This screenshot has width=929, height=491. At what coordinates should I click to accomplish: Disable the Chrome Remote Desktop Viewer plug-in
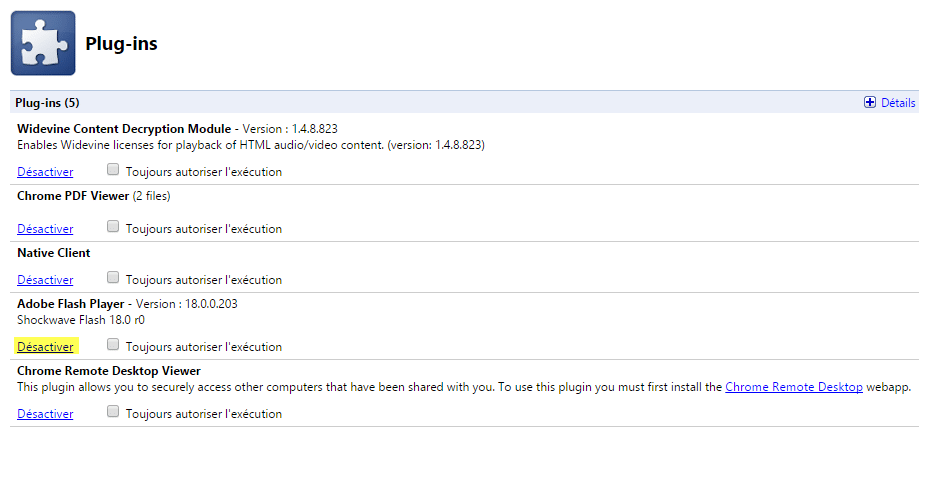pos(45,414)
